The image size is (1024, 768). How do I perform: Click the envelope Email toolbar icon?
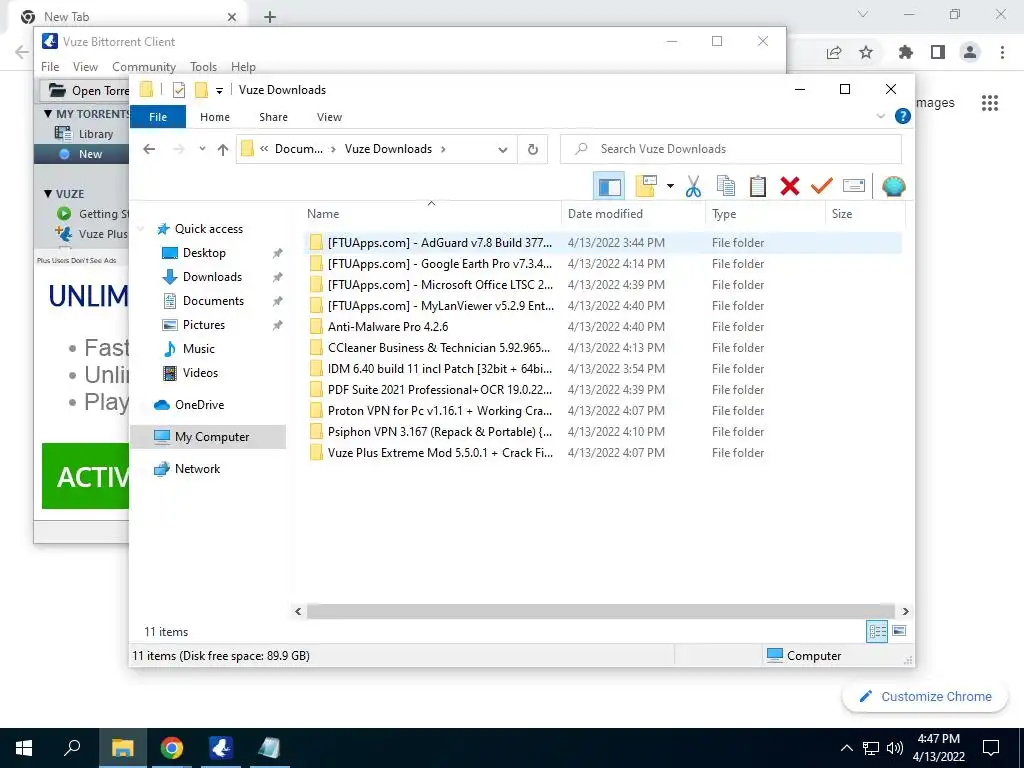tap(854, 186)
